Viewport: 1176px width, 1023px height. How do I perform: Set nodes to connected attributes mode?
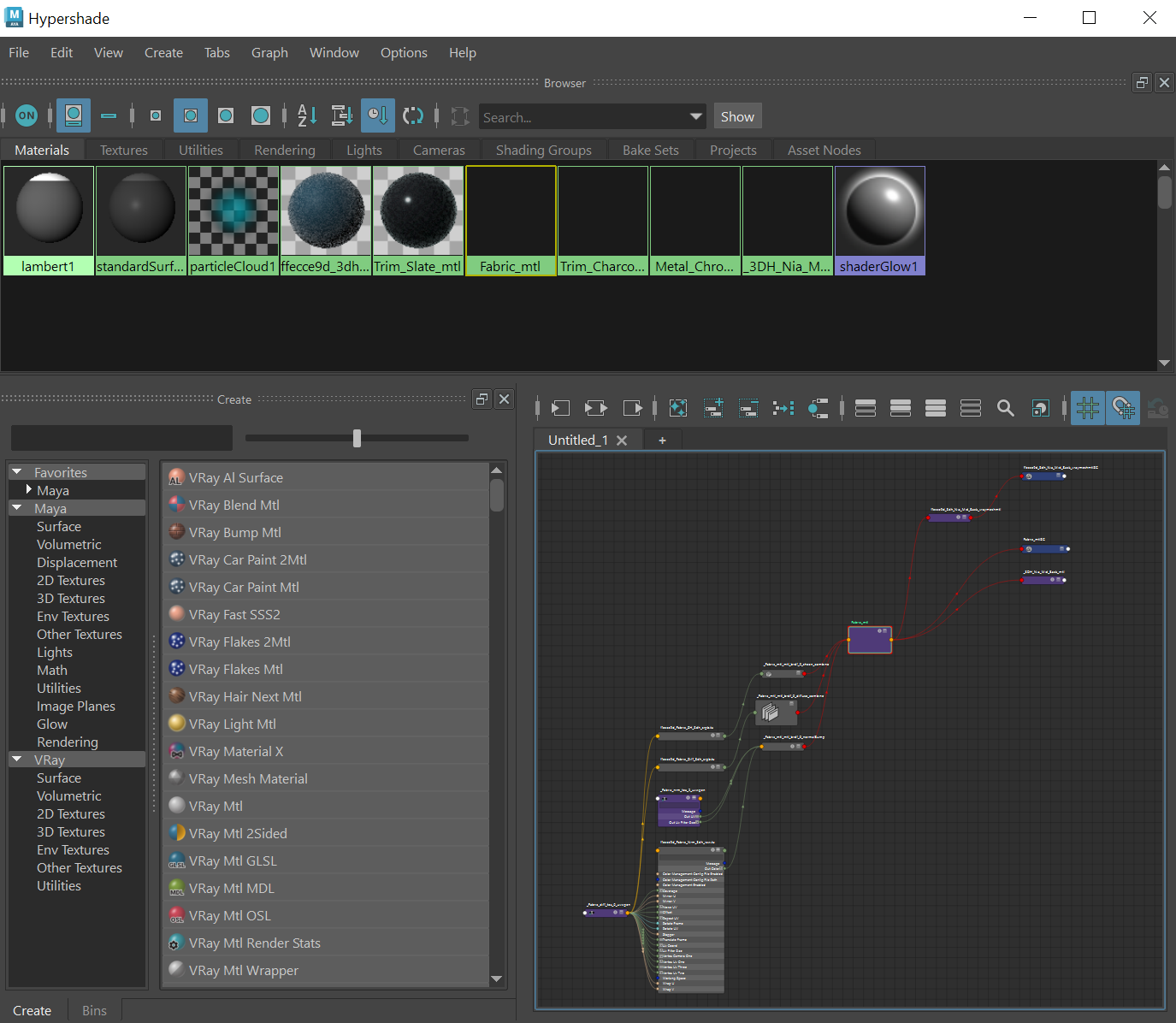(901, 408)
